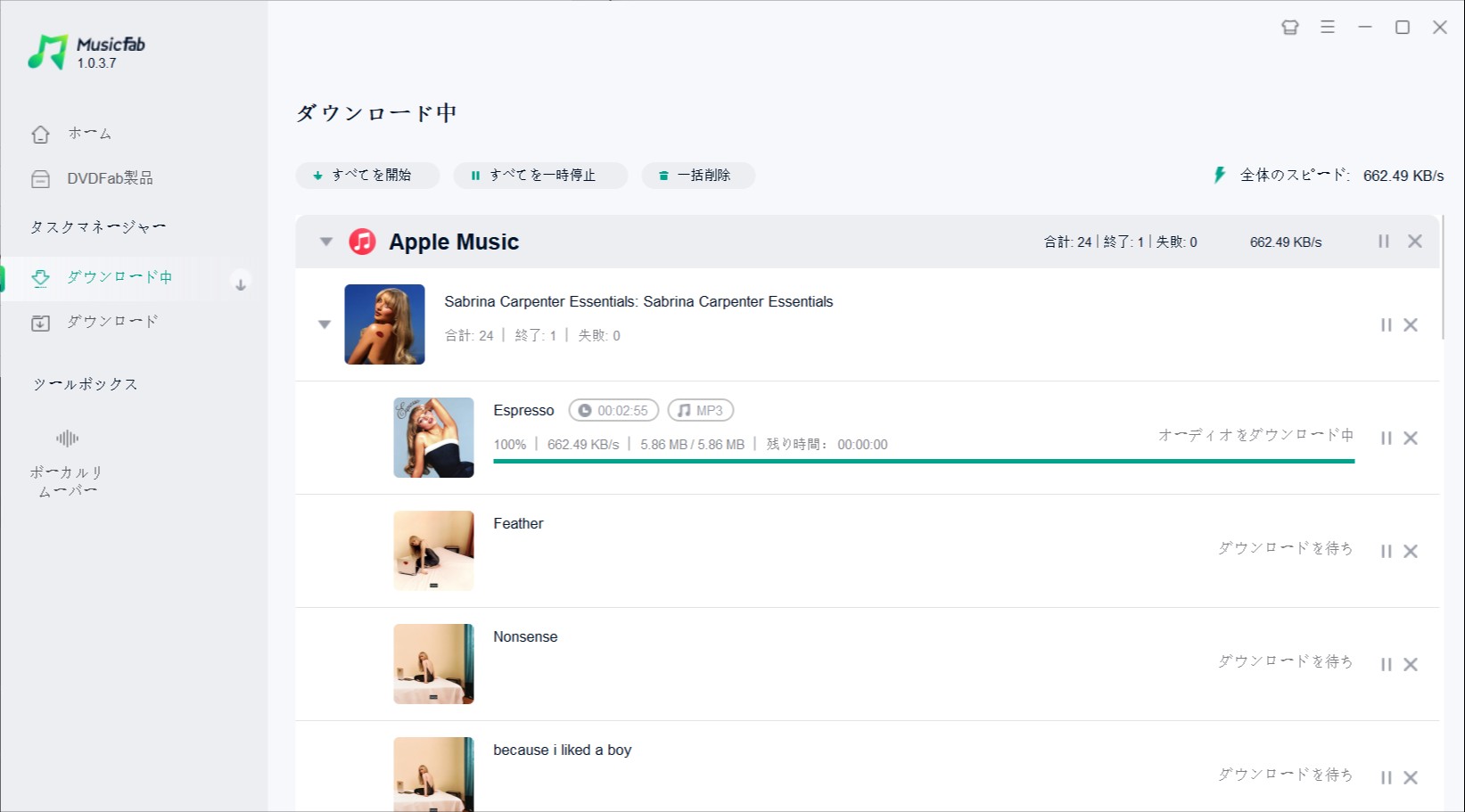1465x812 pixels.
Task: Pause the Espresso download
Action: pos(1387,439)
